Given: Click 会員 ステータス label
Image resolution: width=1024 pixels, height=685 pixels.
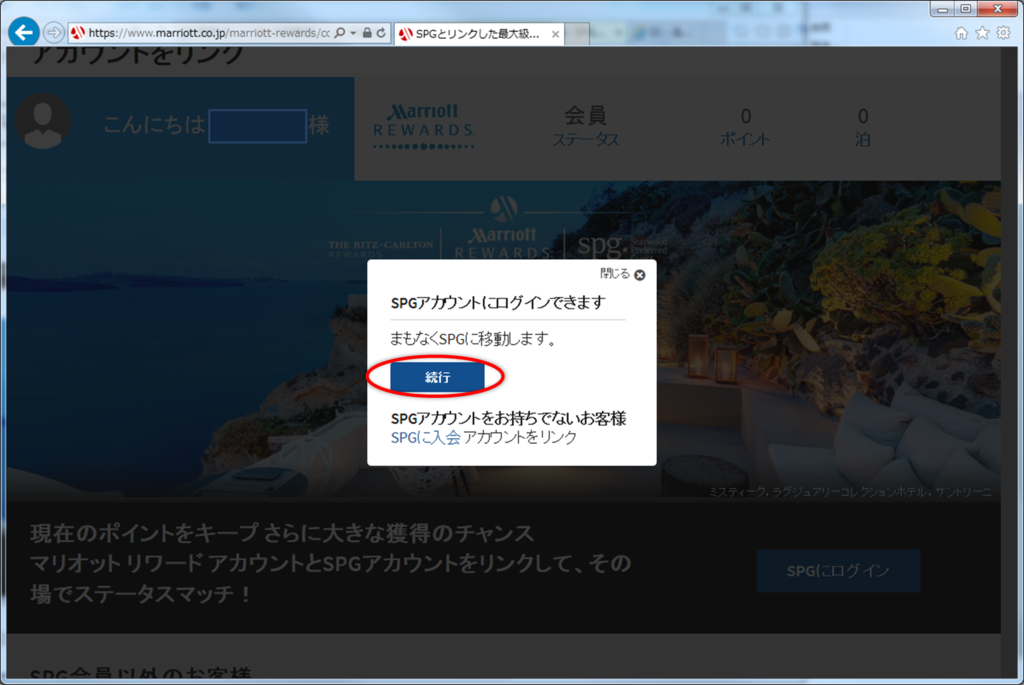Looking at the screenshot, I should pos(586,126).
